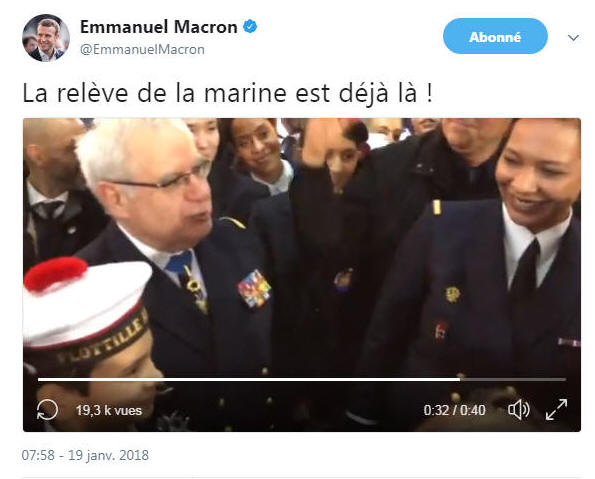595x479 pixels.
Task: Click the blue verified badge beside the name
Action: tap(250, 27)
